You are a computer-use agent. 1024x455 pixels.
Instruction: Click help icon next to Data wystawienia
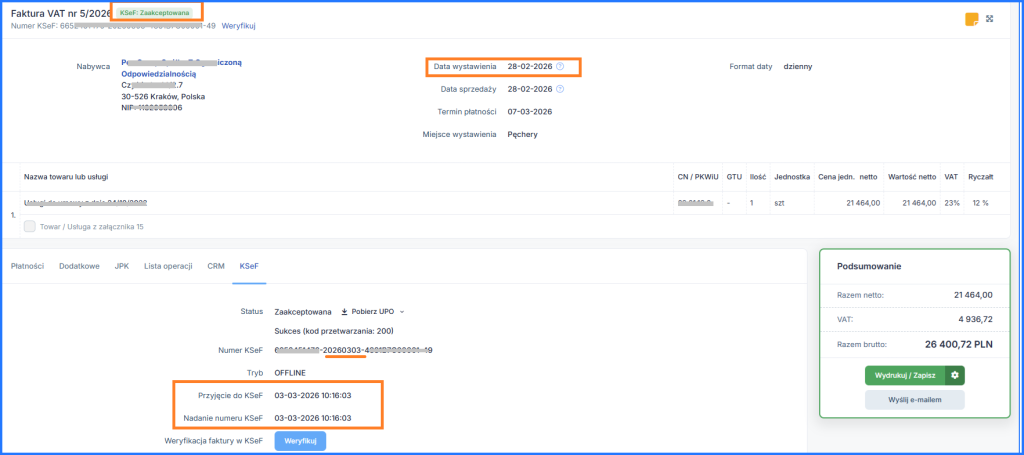tap(560, 67)
